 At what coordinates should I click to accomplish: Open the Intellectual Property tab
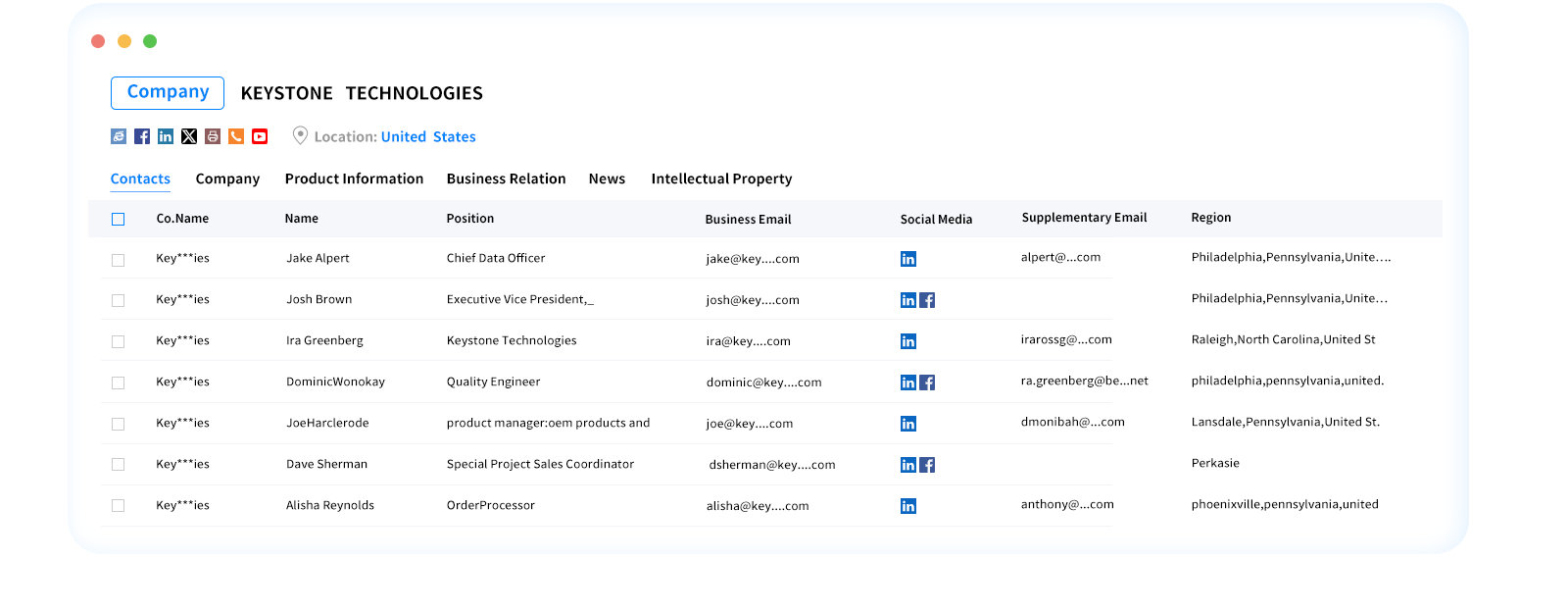721,178
